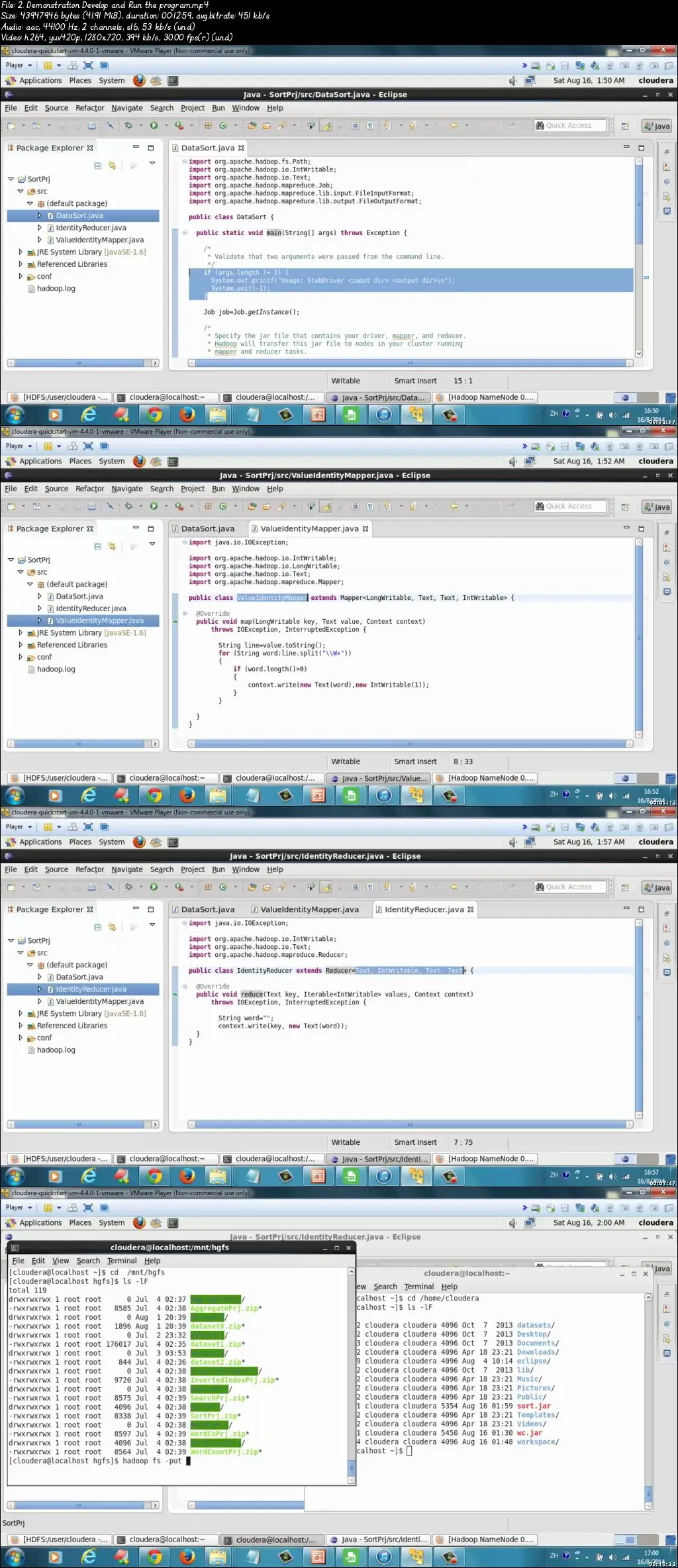Screen dimensions: 678x1568
Task: Open the Project menu in the 1:52 AM Eclipse window
Action: coord(193,489)
